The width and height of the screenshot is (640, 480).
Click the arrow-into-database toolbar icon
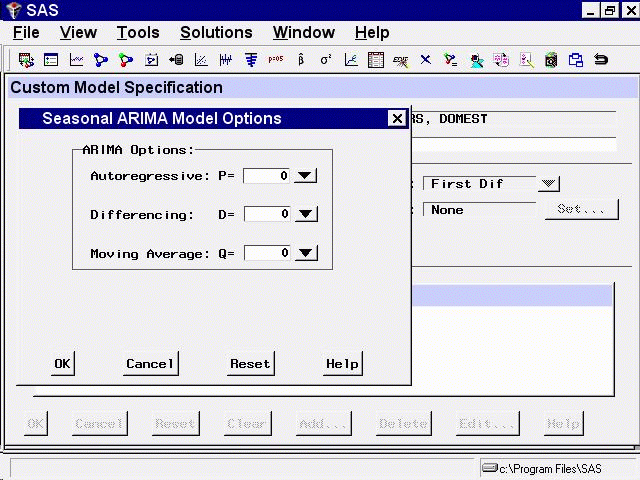point(176,60)
